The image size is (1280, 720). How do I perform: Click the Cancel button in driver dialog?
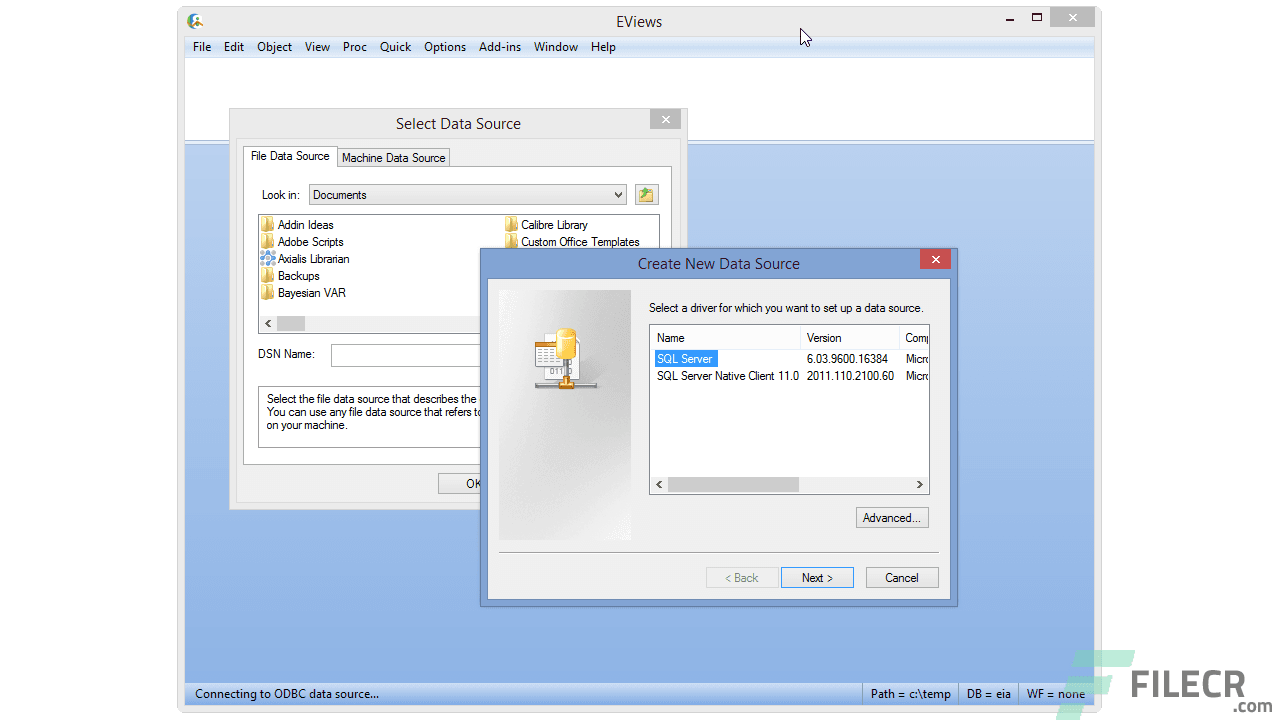pos(901,578)
